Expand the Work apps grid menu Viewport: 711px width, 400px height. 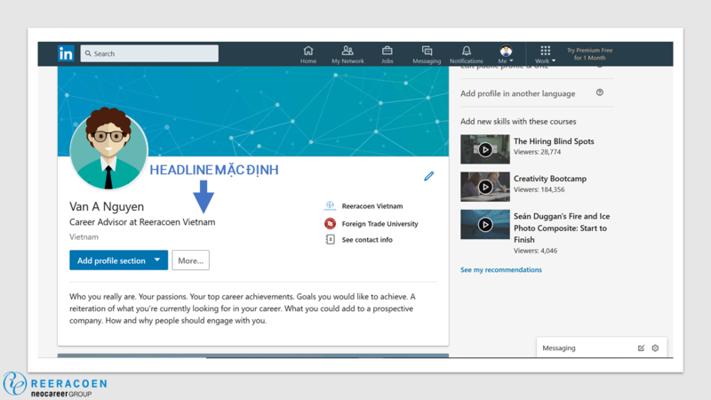click(x=545, y=54)
